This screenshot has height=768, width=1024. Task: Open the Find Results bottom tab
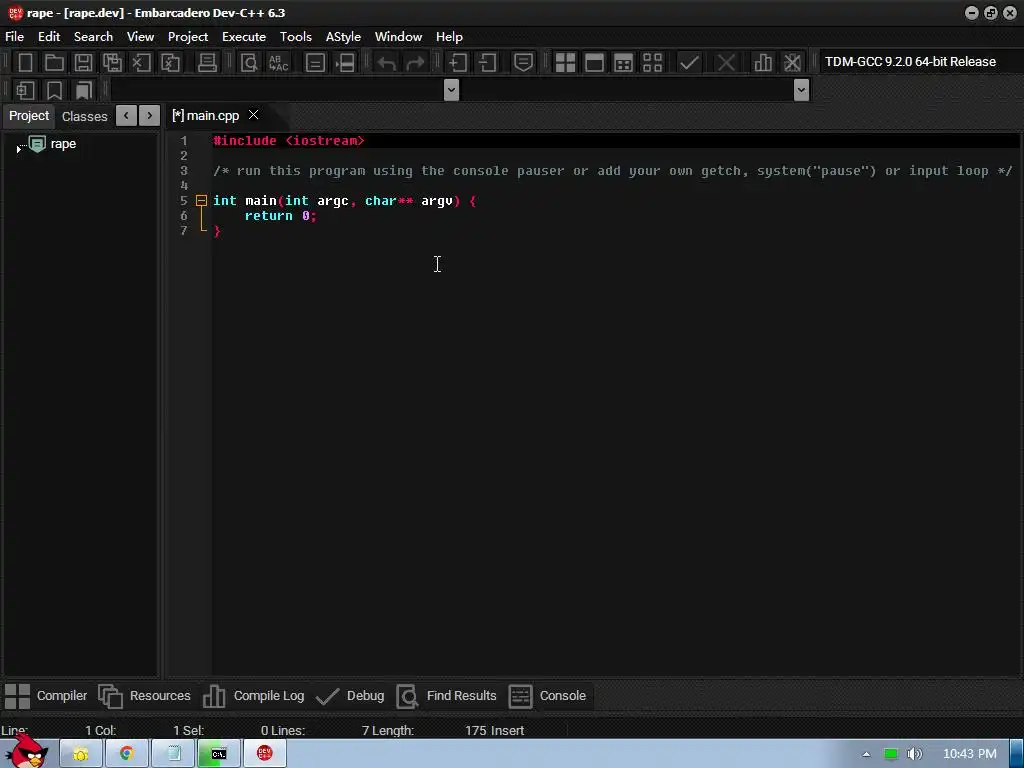pyautogui.click(x=447, y=696)
